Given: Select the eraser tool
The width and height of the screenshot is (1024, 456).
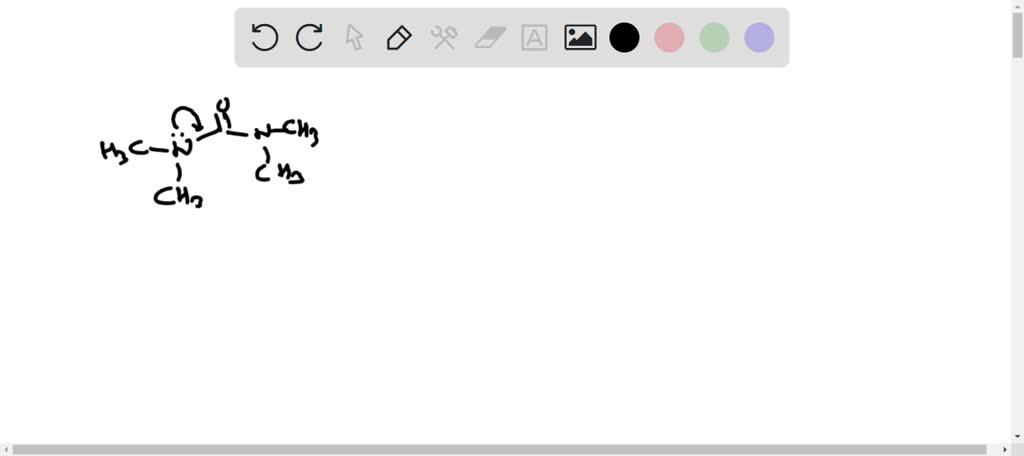Looking at the screenshot, I should click(490, 38).
